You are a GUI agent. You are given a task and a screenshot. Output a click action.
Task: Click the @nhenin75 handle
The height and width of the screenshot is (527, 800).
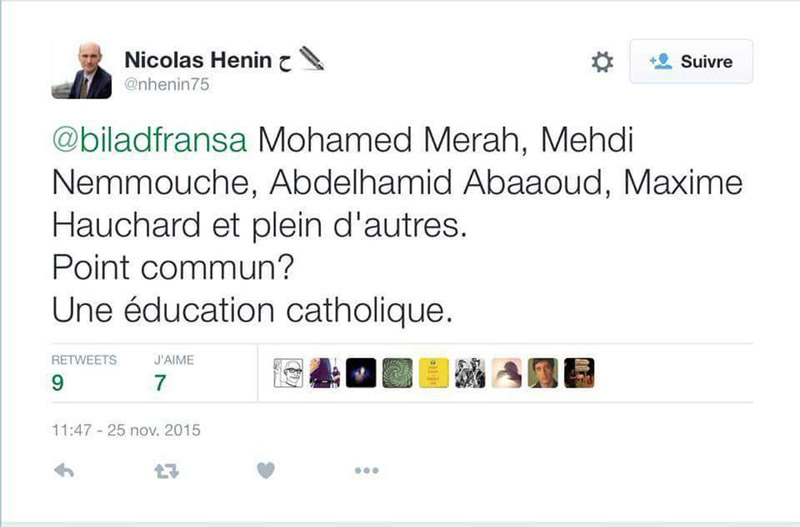166,85
